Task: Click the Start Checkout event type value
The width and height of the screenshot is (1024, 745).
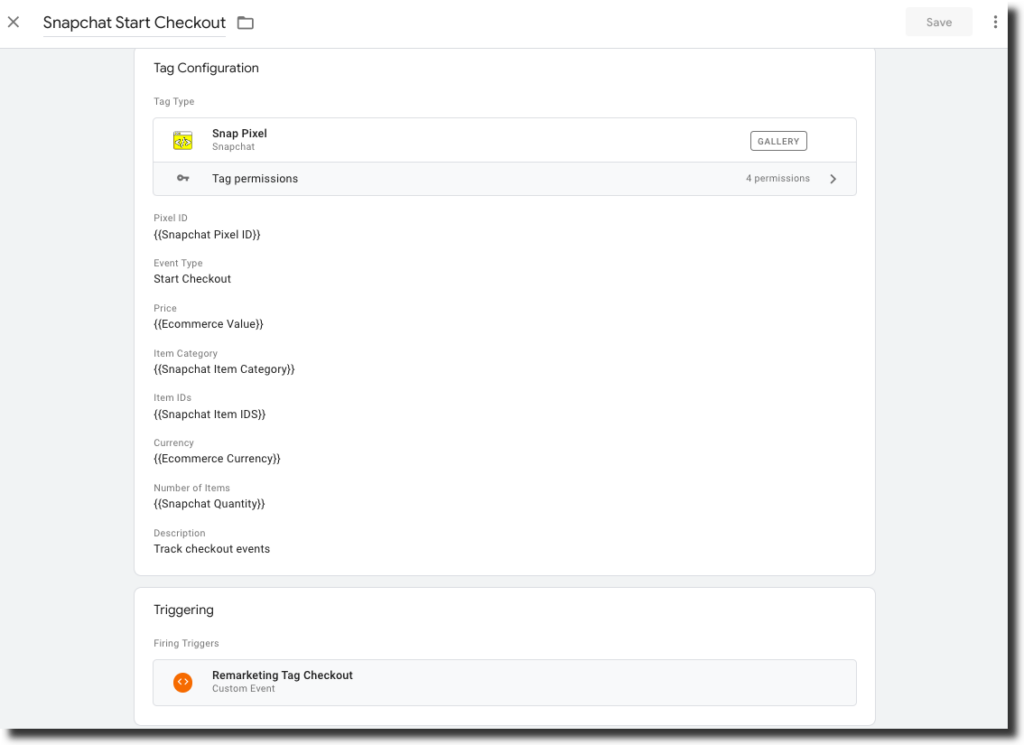Action: 192,279
